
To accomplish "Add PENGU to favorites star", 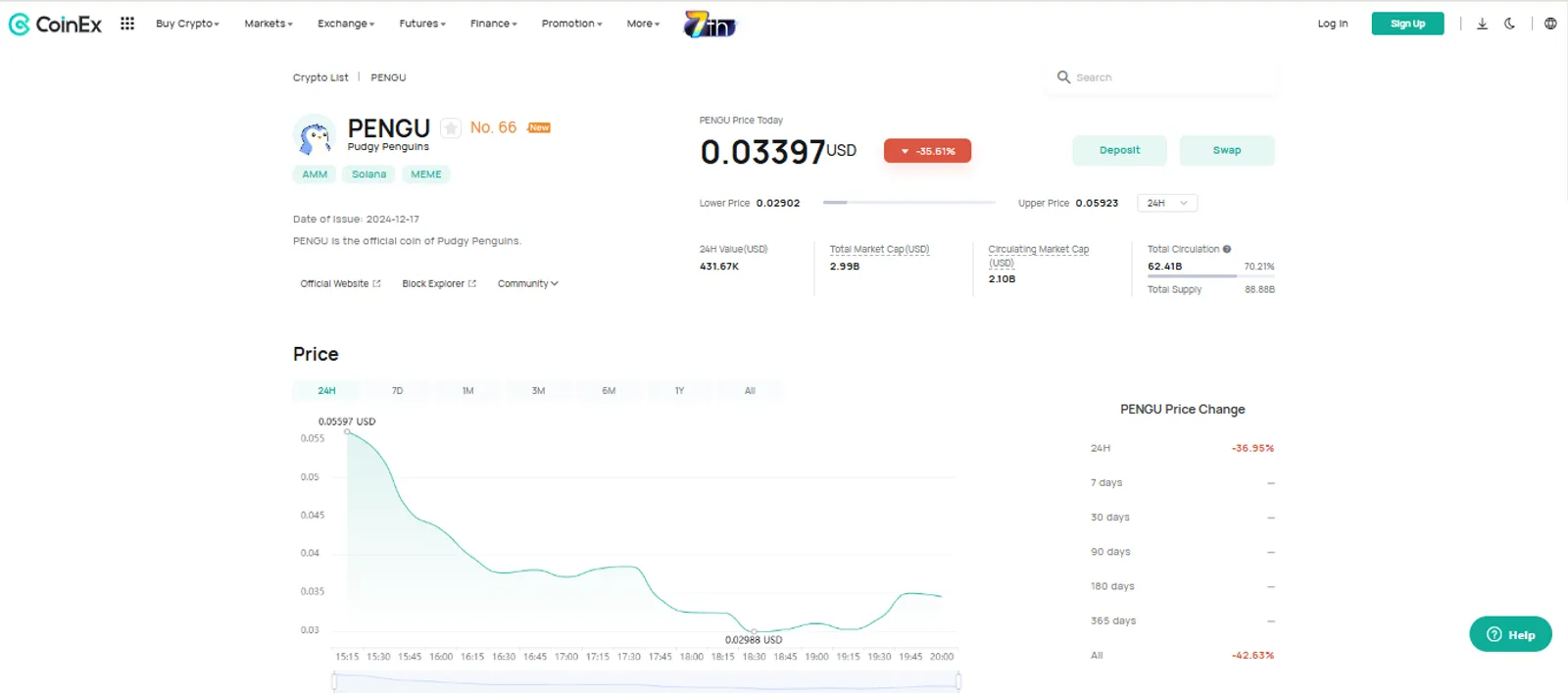I will (451, 128).
